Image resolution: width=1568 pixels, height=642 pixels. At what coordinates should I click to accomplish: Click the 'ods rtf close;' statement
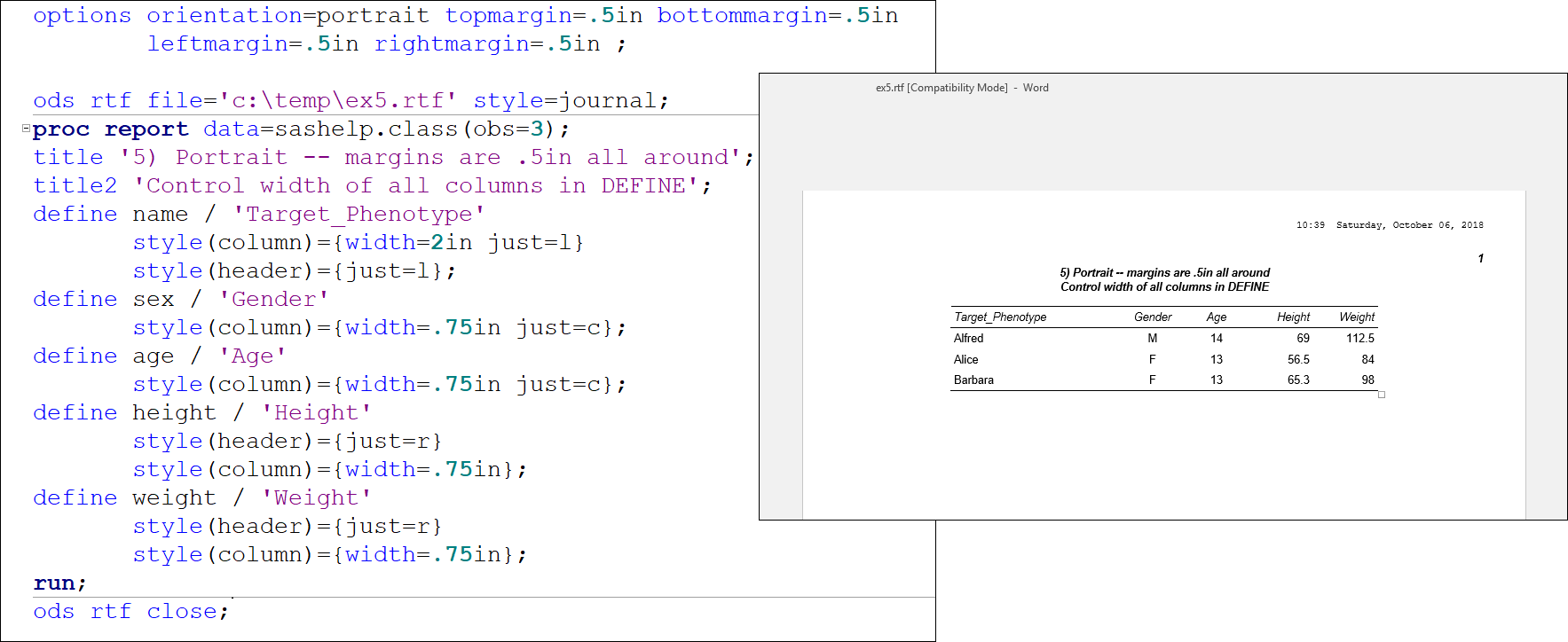(130, 612)
